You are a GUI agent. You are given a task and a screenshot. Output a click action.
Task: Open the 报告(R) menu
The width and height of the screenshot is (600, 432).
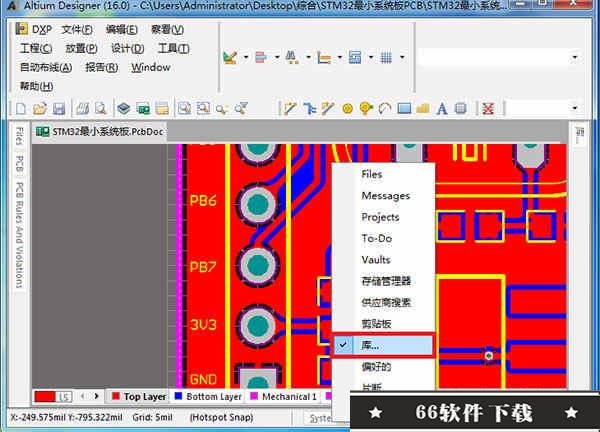pos(101,67)
